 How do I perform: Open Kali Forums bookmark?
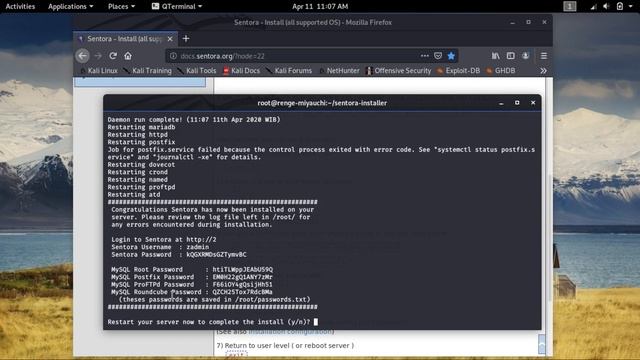click(x=289, y=71)
